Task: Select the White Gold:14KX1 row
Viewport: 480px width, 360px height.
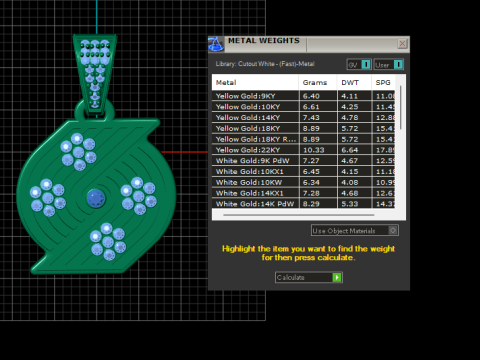Action: (x=303, y=193)
